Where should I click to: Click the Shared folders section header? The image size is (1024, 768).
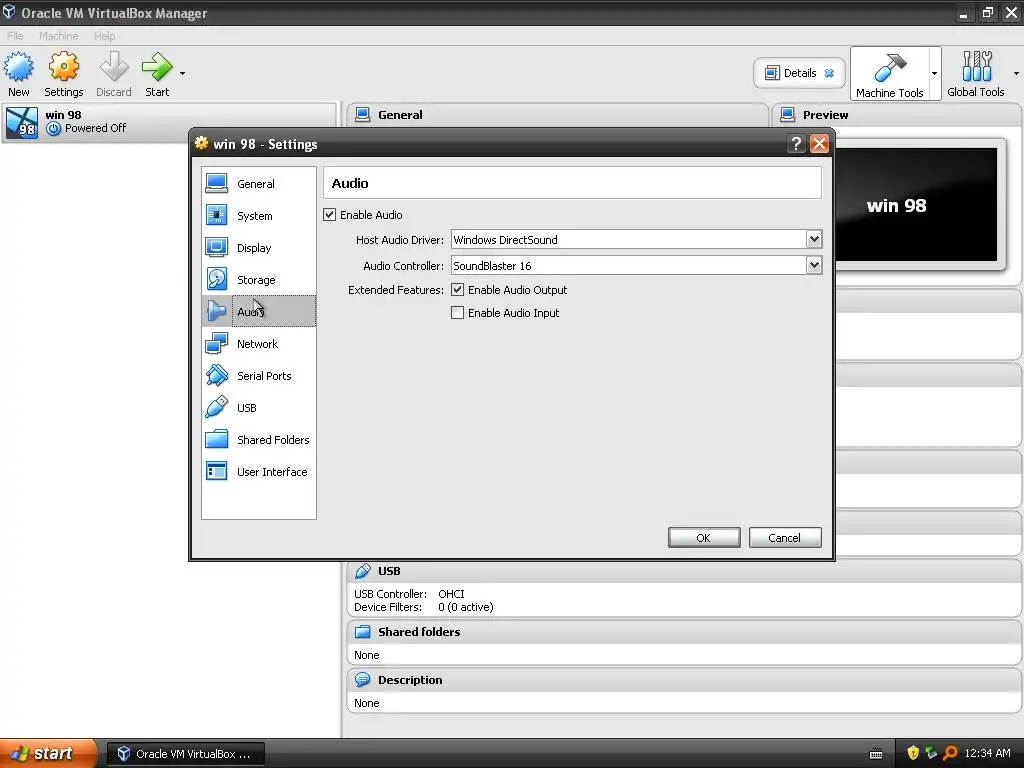pyautogui.click(x=684, y=632)
